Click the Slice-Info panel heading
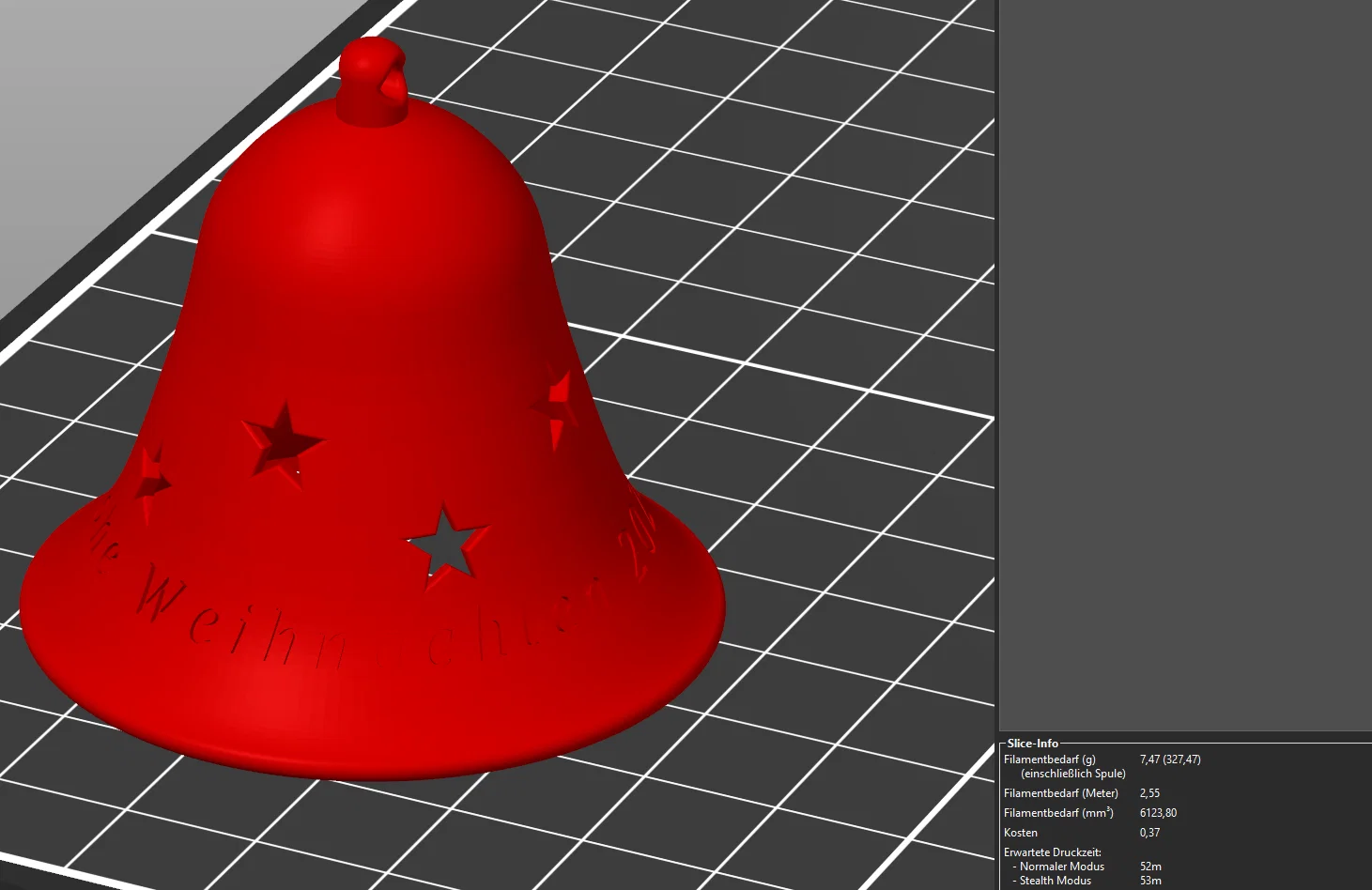The width and height of the screenshot is (1372, 890). [1033, 743]
